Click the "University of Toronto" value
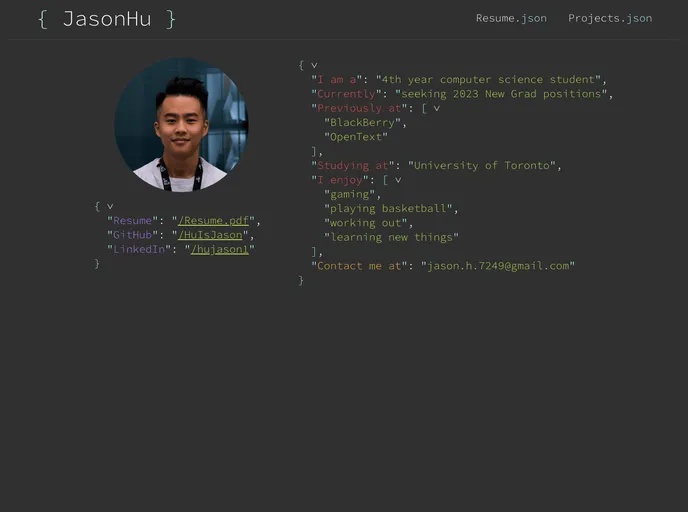 482,165
